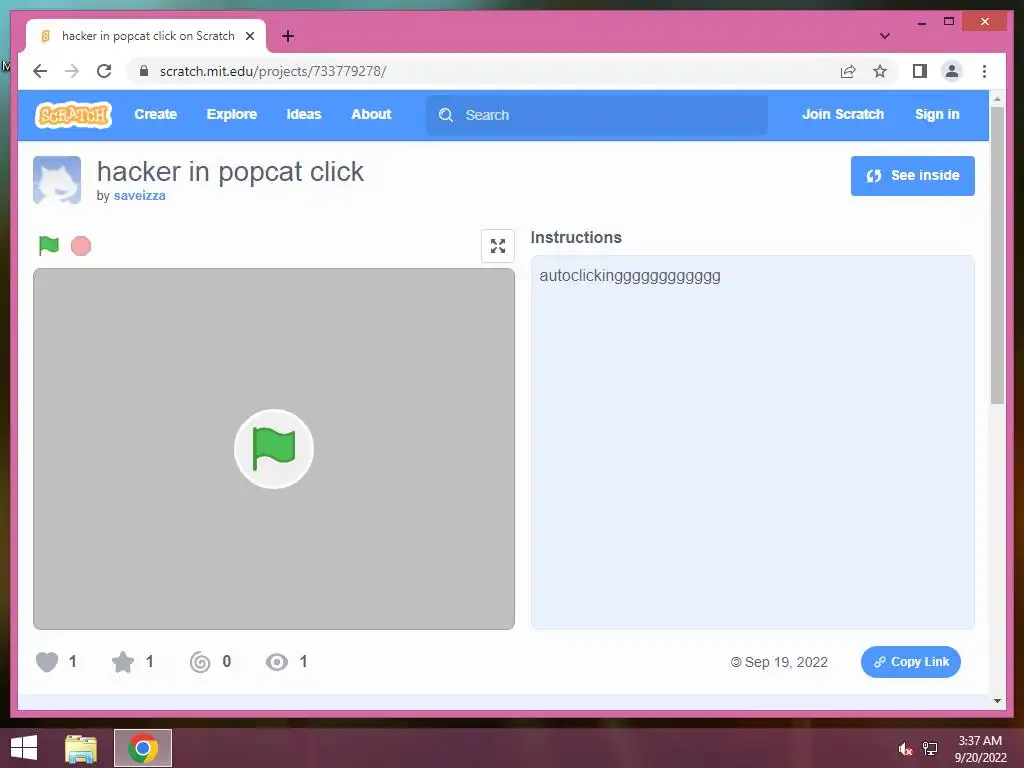Open the Chrome profile button
This screenshot has height=768, width=1024.
(952, 71)
